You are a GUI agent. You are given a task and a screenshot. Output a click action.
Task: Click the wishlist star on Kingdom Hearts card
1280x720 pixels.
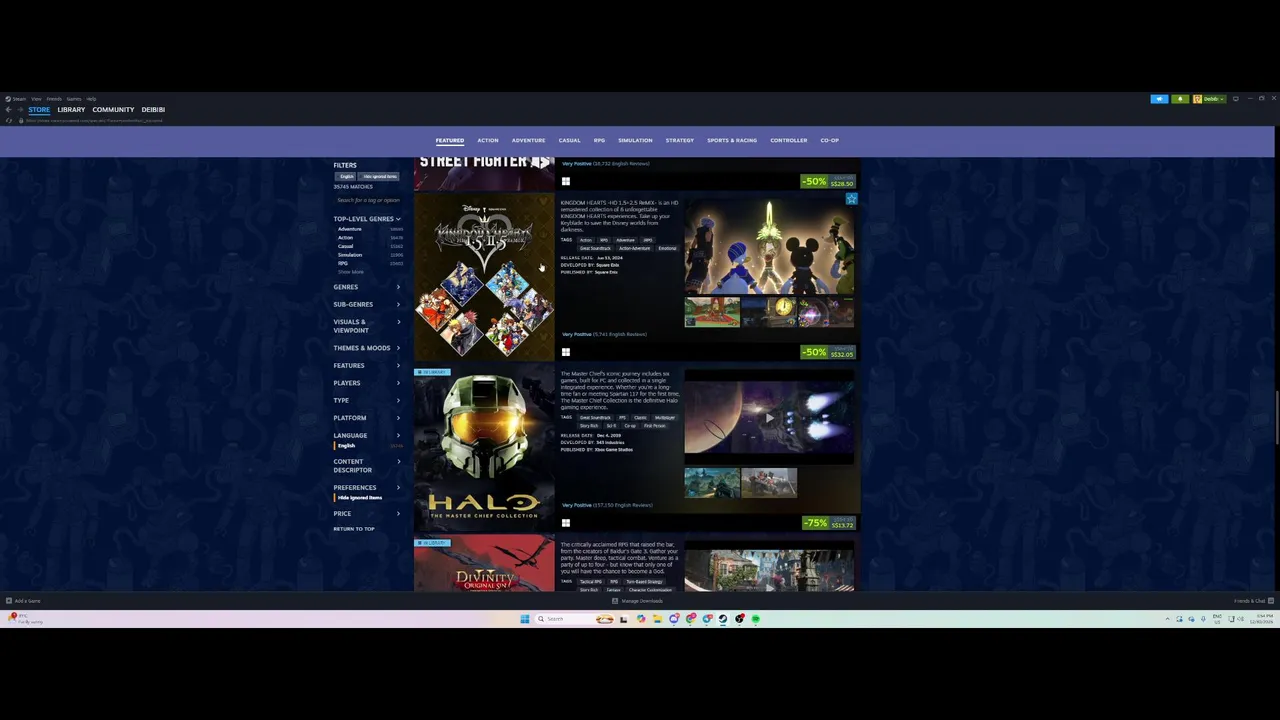pos(851,199)
